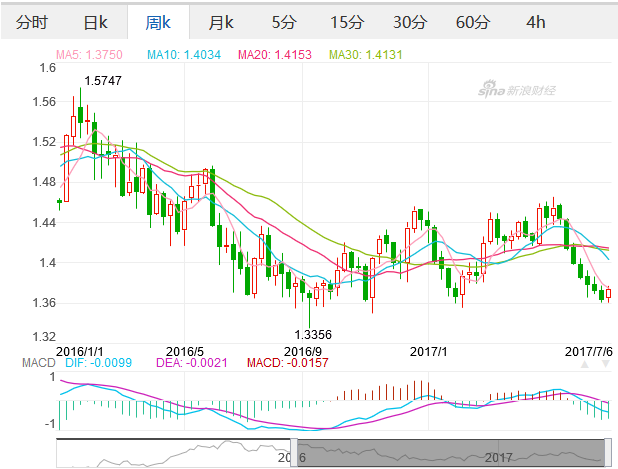Viewport: 618px width, 469px height.
Task: Select the 5分 interval tab
Action: tap(284, 22)
